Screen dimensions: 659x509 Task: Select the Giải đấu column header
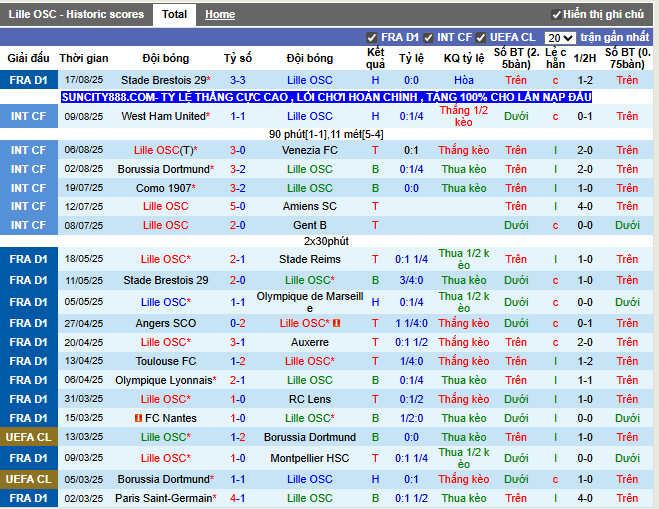click(x=28, y=58)
